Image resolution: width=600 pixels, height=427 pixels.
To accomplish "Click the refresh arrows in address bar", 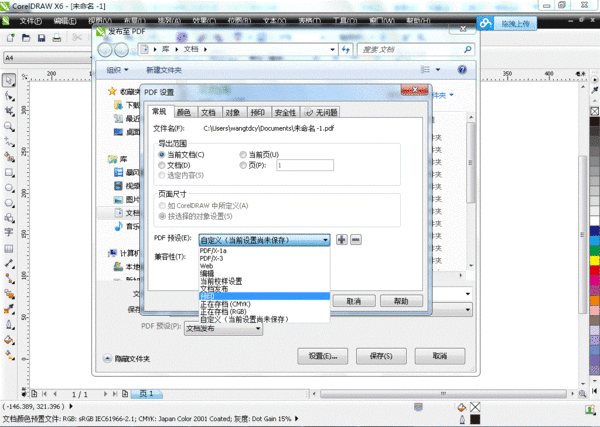I will pyautogui.click(x=346, y=49).
